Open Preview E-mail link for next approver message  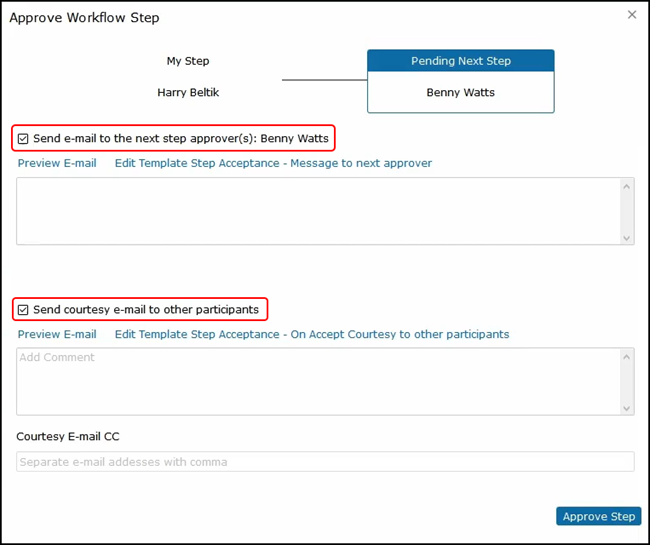[x=57, y=163]
